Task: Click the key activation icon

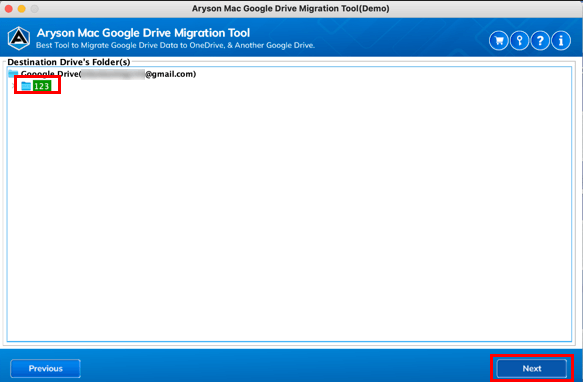Action: pos(519,40)
